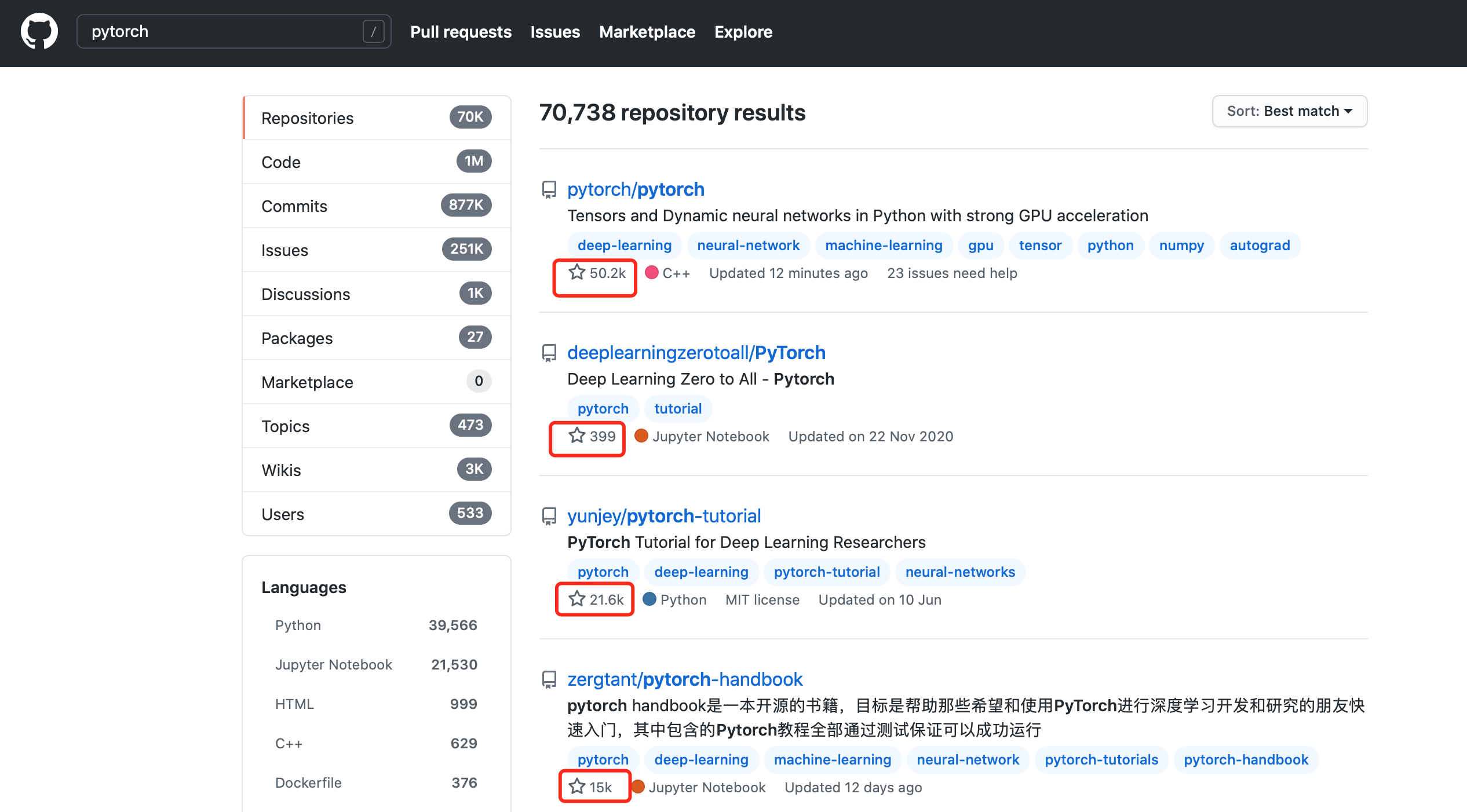
Task: Open Pull requests in the top navigation
Action: (x=461, y=32)
